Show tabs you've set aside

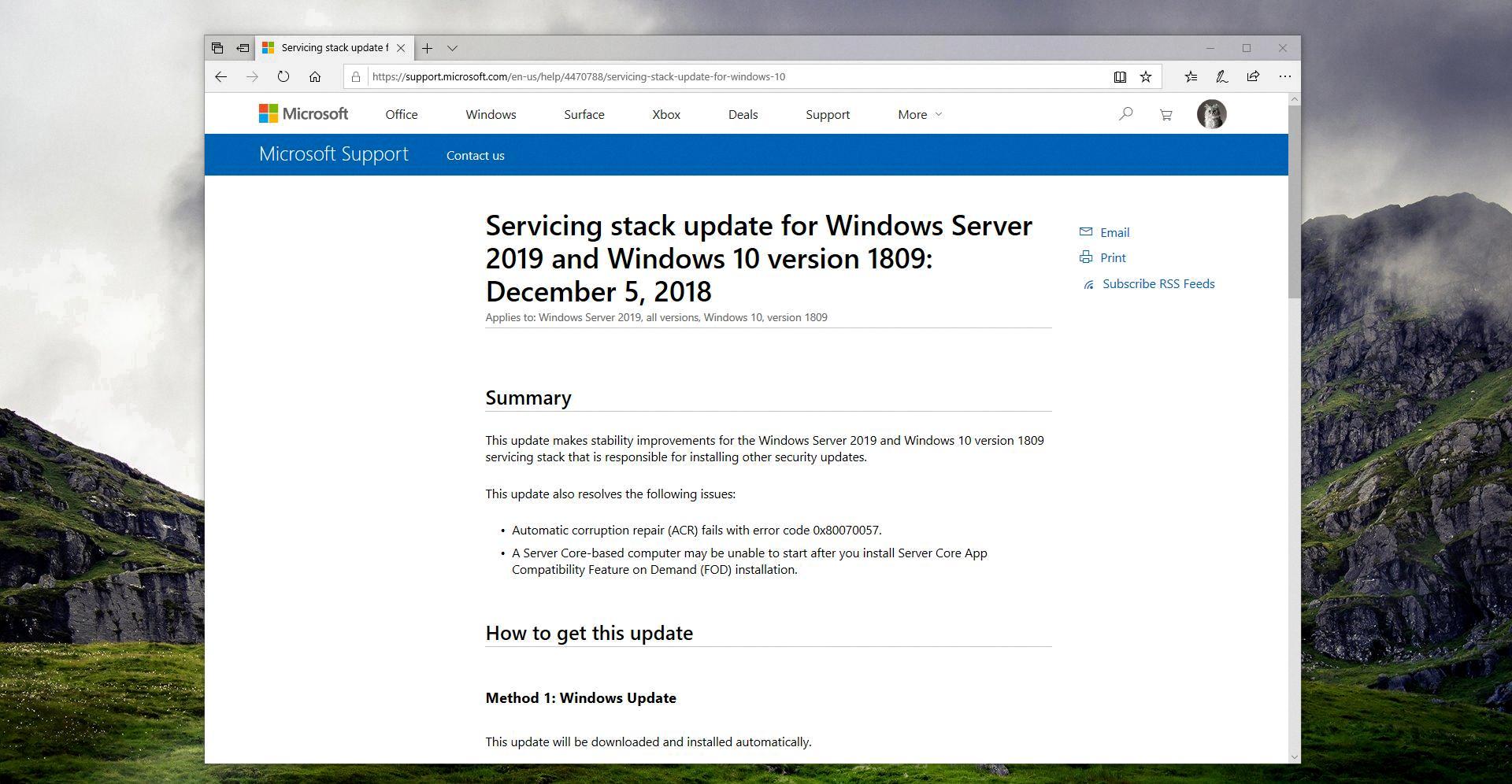pyautogui.click(x=217, y=48)
